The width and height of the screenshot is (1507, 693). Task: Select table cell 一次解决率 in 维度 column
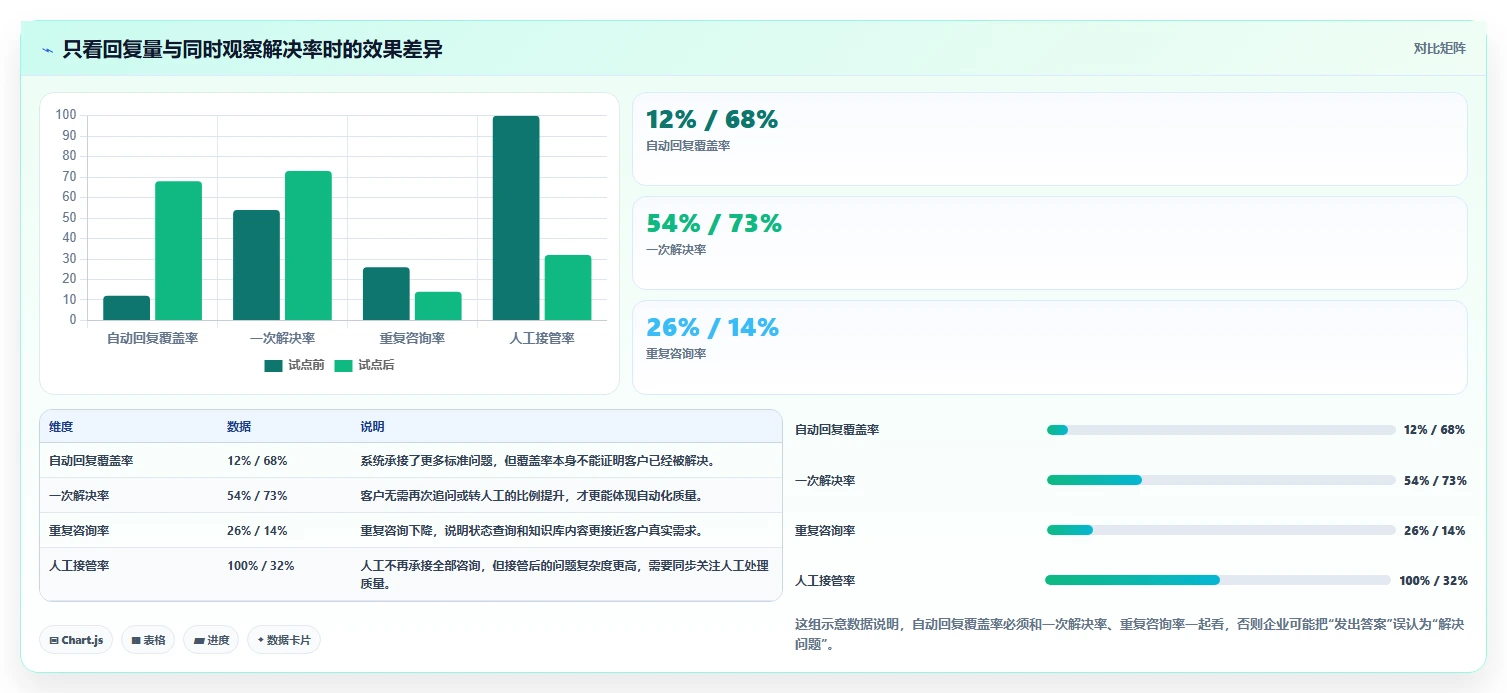click(79, 496)
